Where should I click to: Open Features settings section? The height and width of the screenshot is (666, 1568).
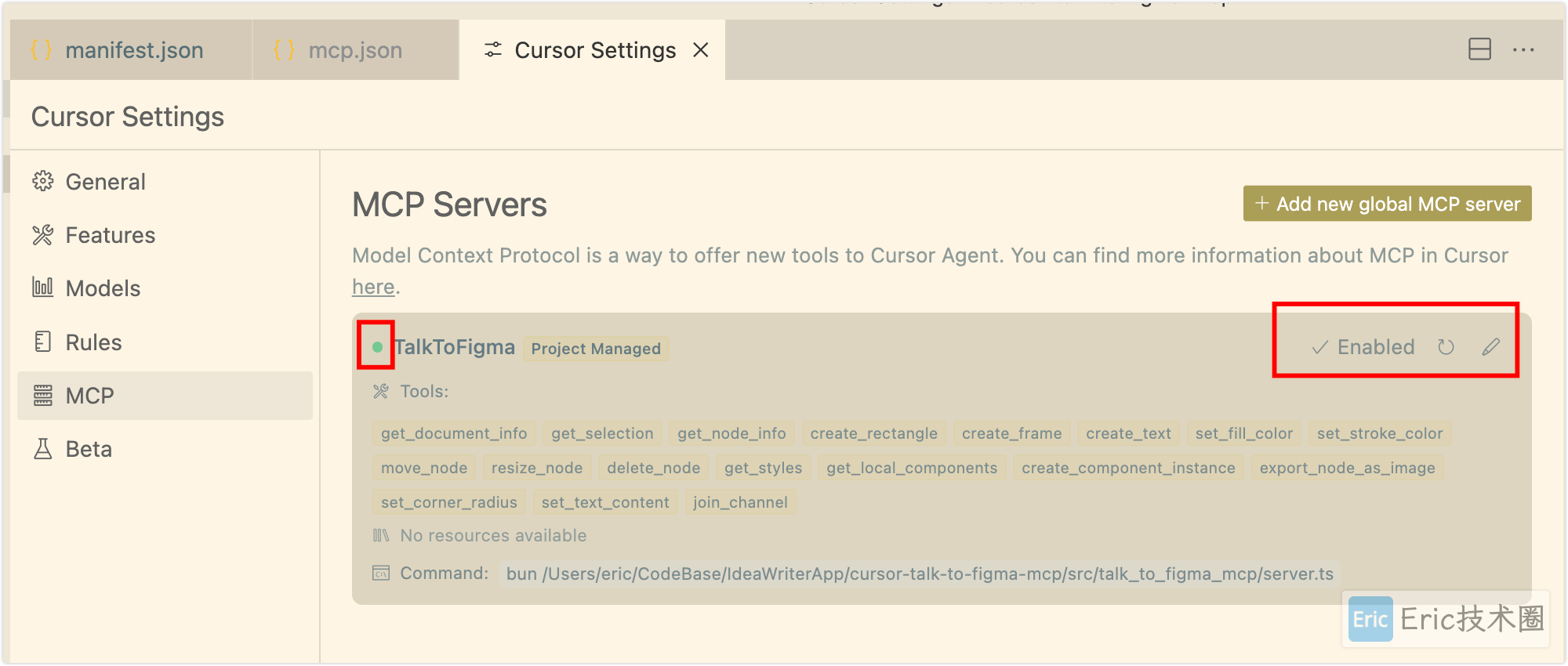tap(165, 235)
